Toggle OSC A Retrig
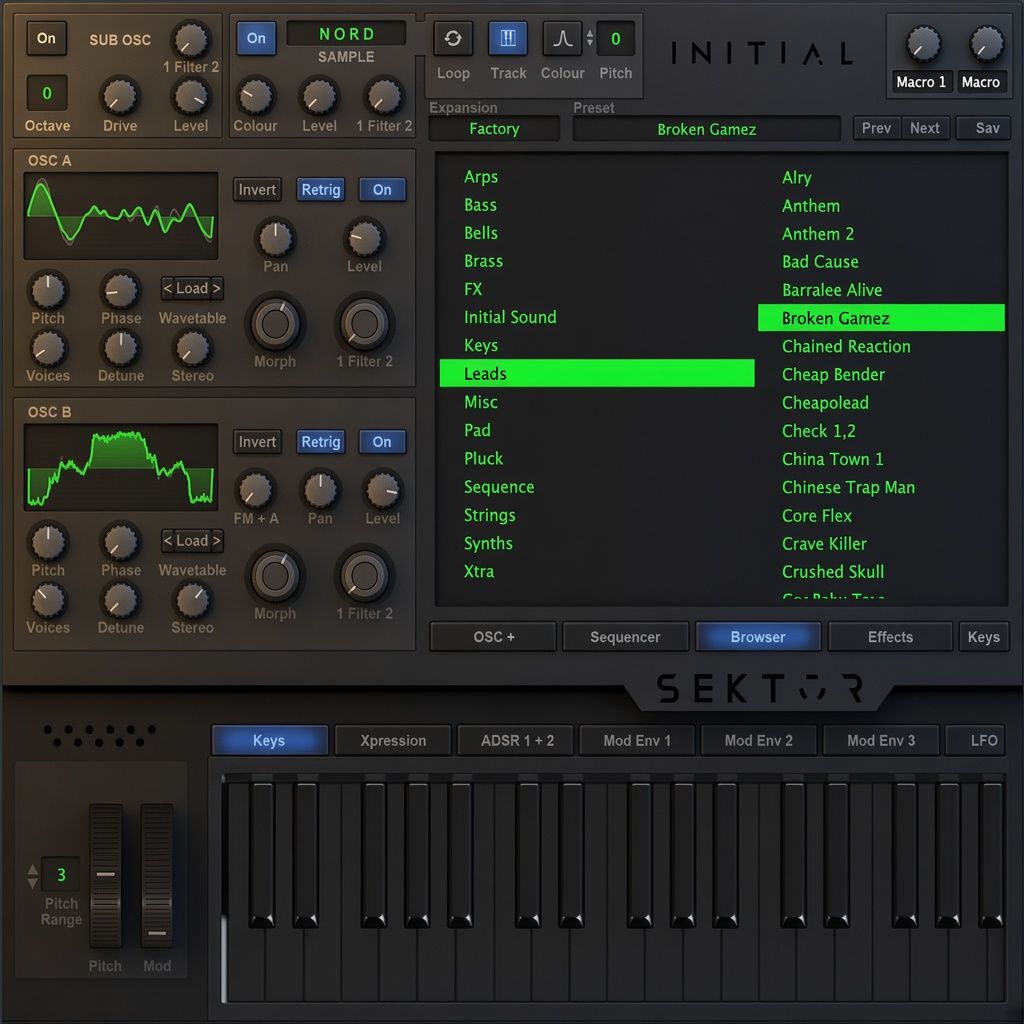The width and height of the screenshot is (1024, 1024). click(x=321, y=189)
